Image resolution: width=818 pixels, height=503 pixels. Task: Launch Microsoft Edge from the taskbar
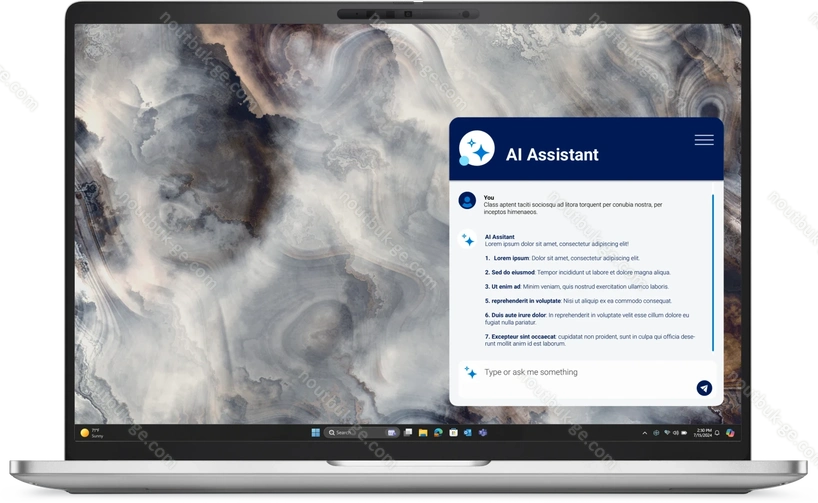438,432
